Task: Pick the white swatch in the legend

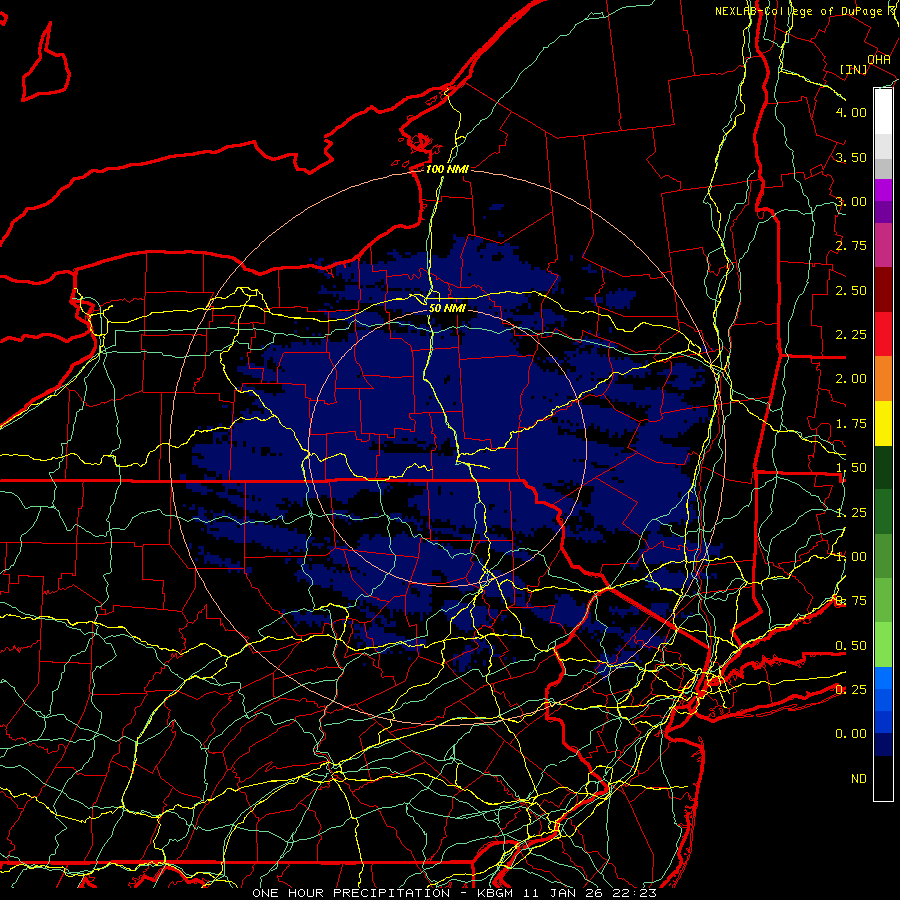Action: click(883, 112)
